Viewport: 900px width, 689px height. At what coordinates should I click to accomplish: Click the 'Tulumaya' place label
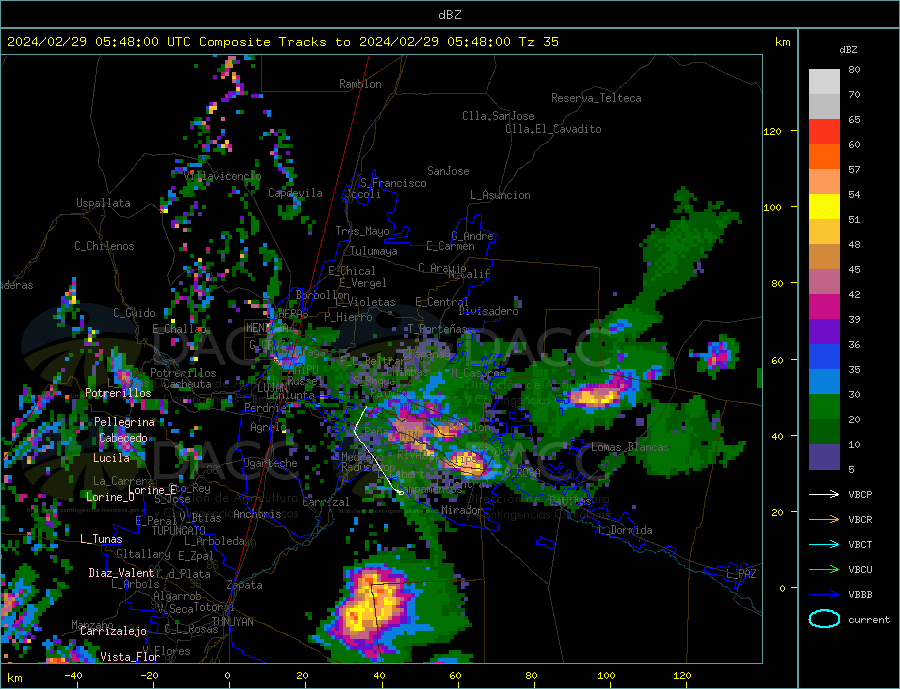coord(374,251)
